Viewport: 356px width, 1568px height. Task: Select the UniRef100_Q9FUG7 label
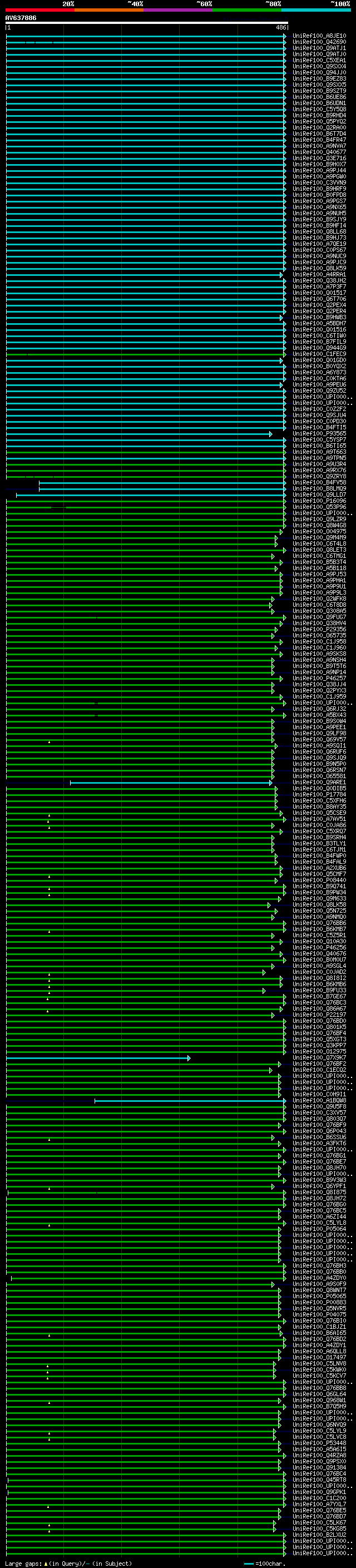click(319, 617)
